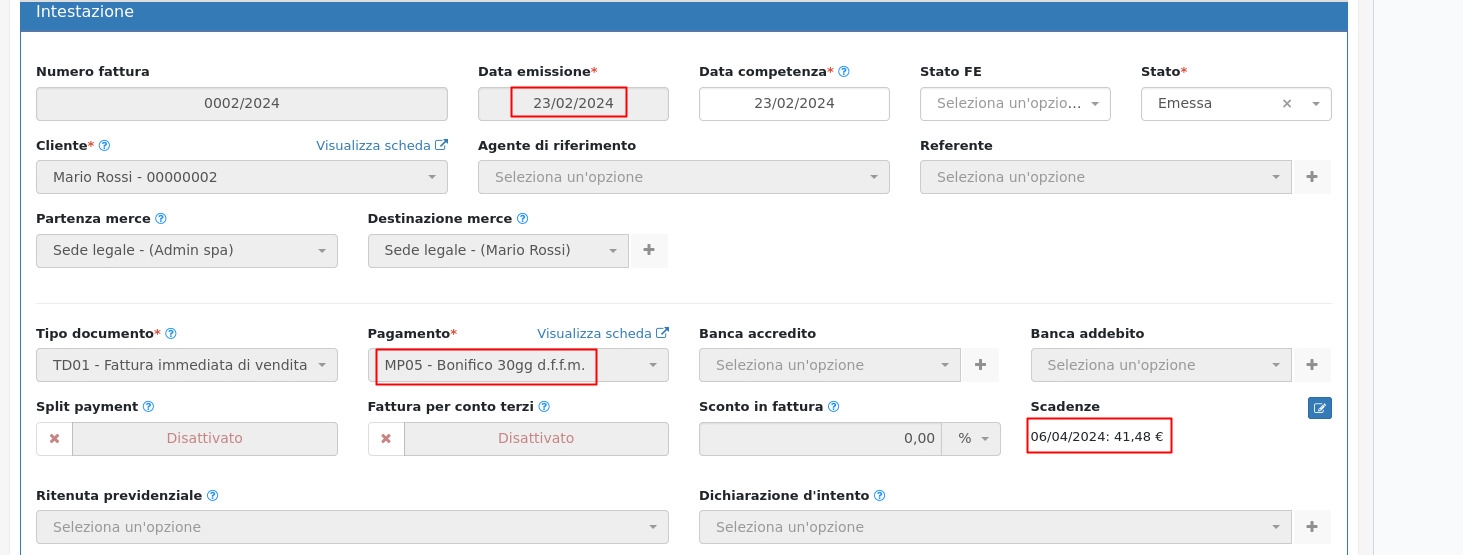This screenshot has width=1463, height=555.
Task: Click the edit Scadenze pencil icon
Action: click(x=1319, y=408)
